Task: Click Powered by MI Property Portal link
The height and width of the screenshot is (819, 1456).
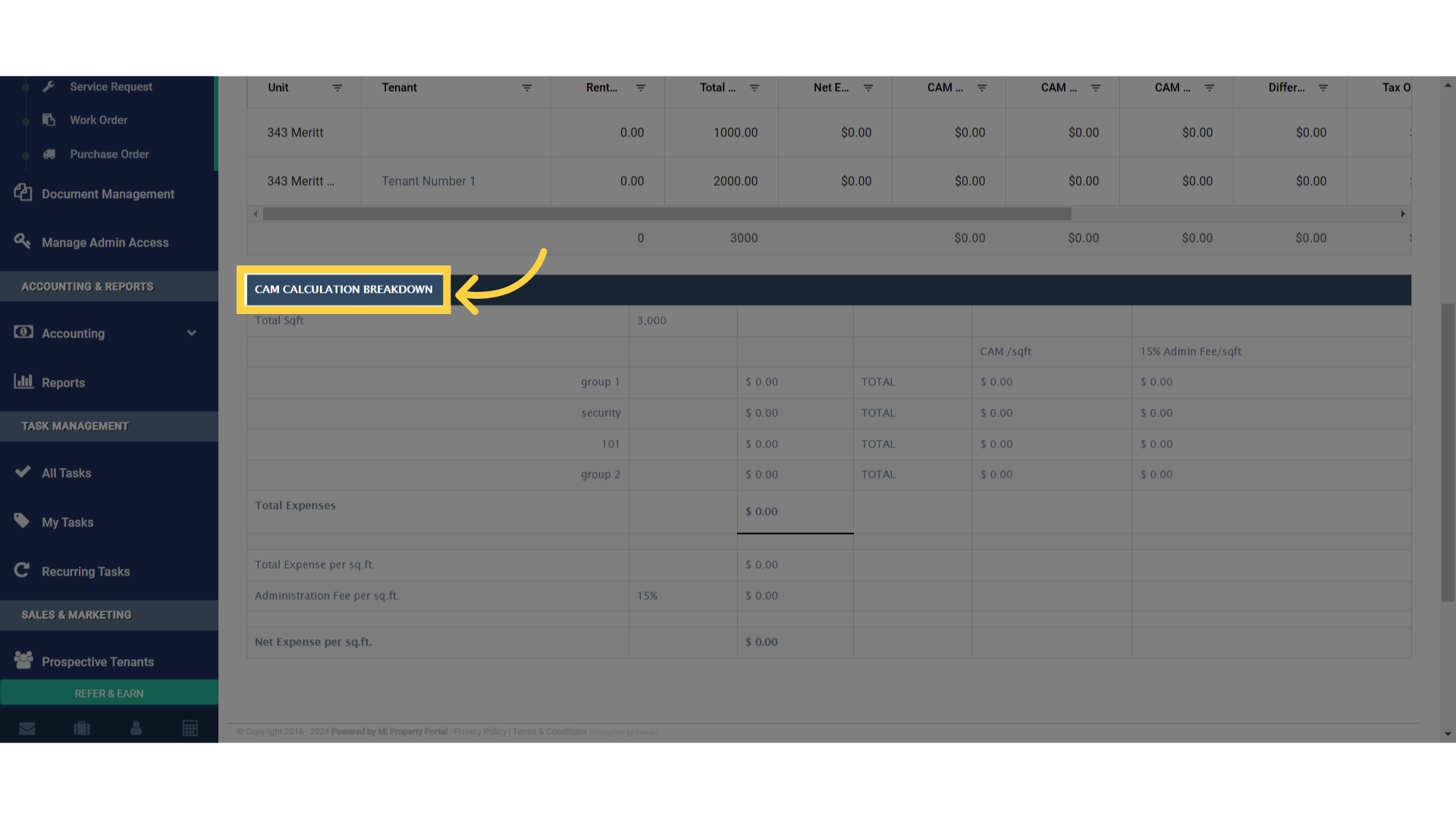Action: (x=389, y=732)
